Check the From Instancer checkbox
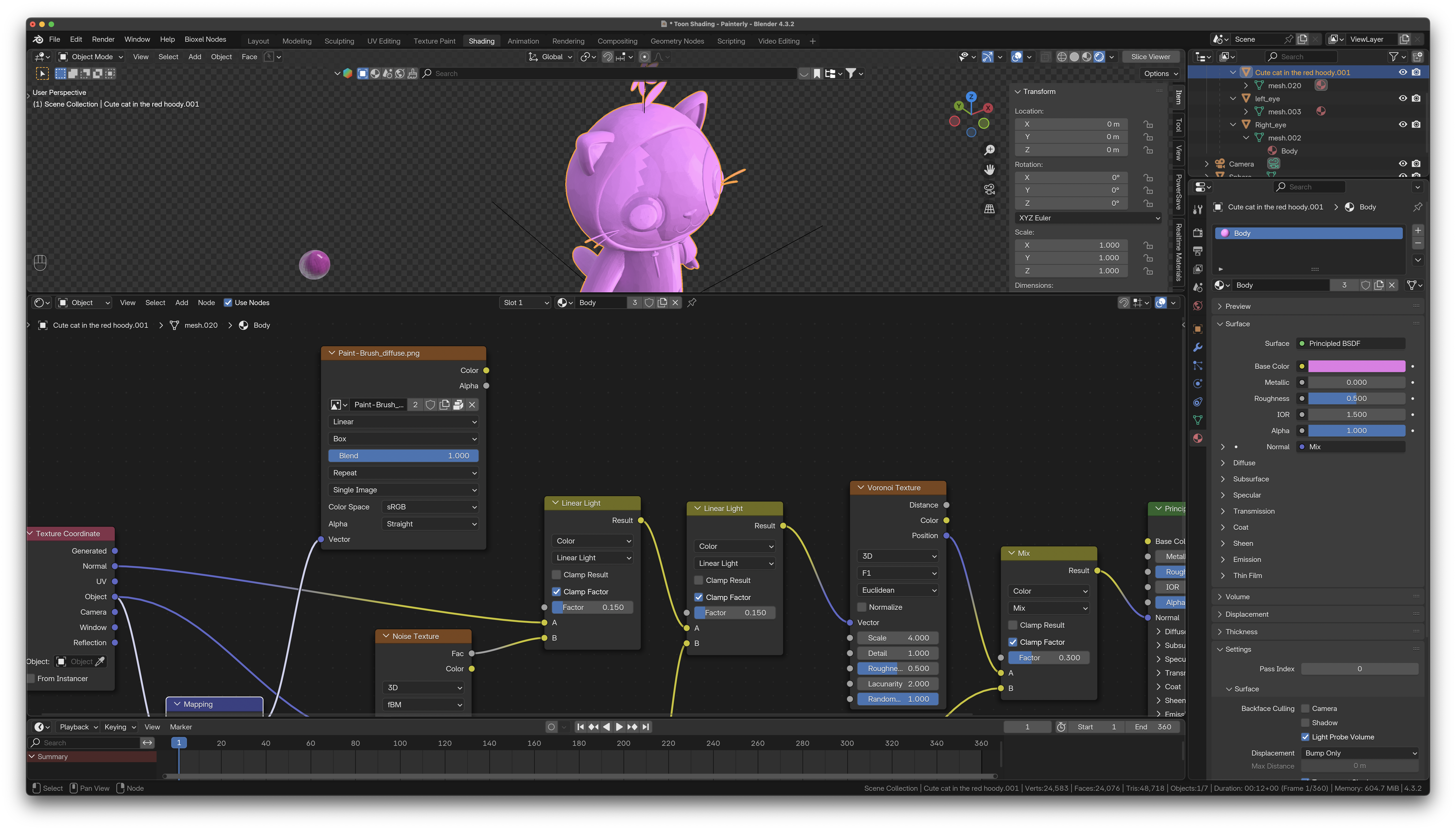This screenshot has height=830, width=1456. click(x=31, y=678)
